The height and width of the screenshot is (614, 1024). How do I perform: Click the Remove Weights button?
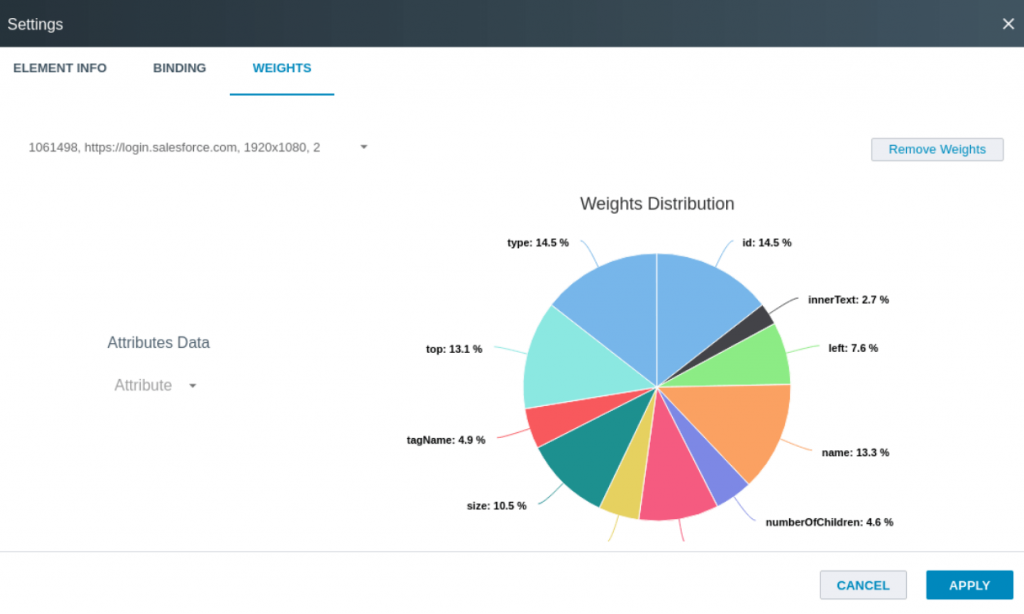[x=937, y=150]
